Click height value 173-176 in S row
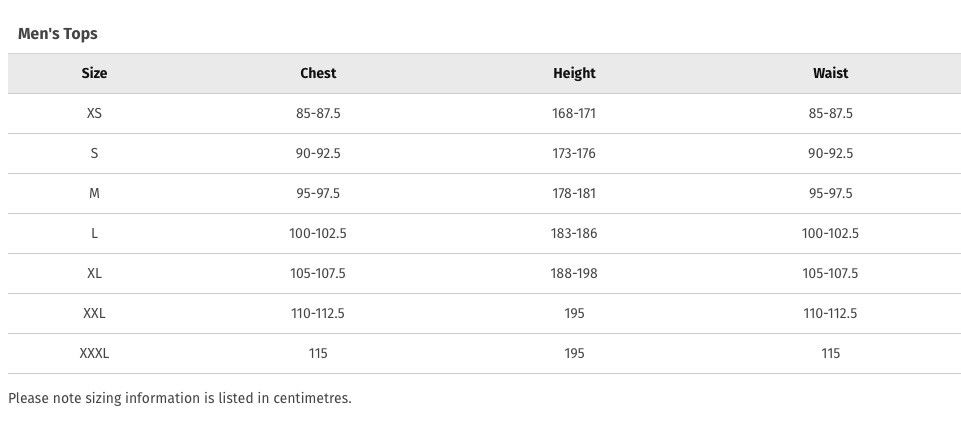Image resolution: width=961 pixels, height=431 pixels. [x=574, y=153]
